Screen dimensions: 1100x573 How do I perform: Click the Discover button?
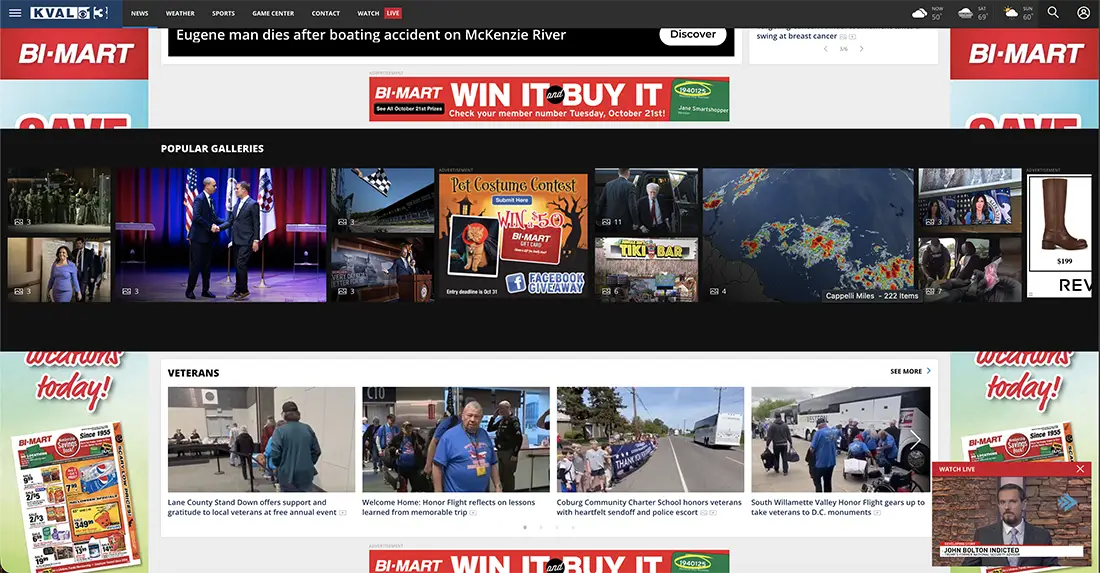coord(692,34)
